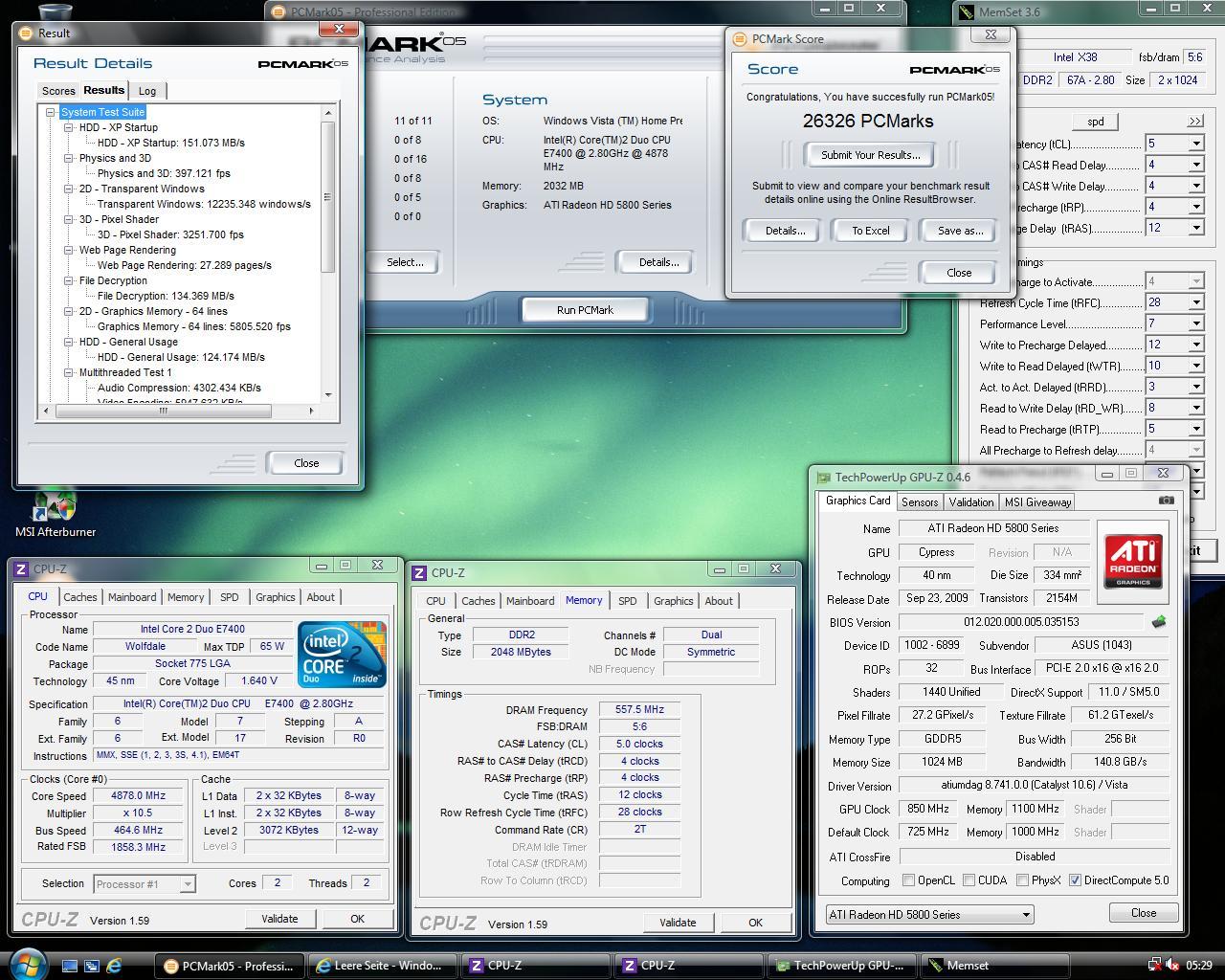Collapse the HDD - XP Startup tree node
This screenshot has height=980, width=1225.
coord(69,127)
